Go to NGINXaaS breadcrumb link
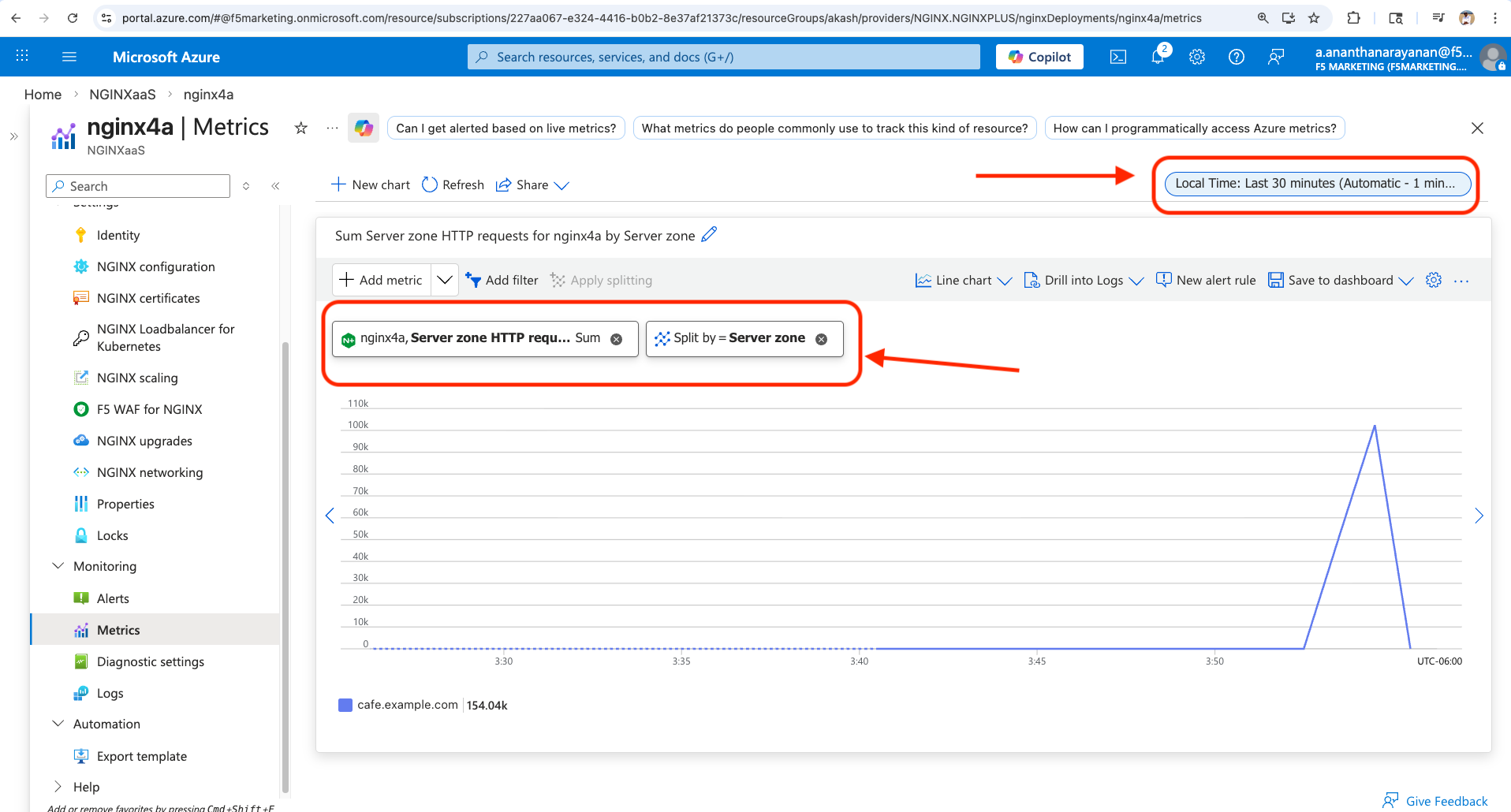The image size is (1511, 812). point(122,95)
